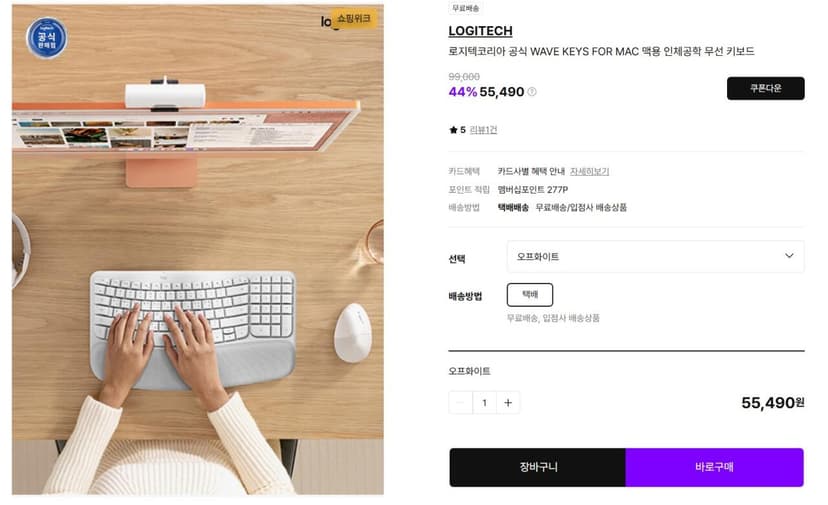Click the 무료배송 free shipping tag
The height and width of the screenshot is (505, 828).
pyautogui.click(x=465, y=8)
